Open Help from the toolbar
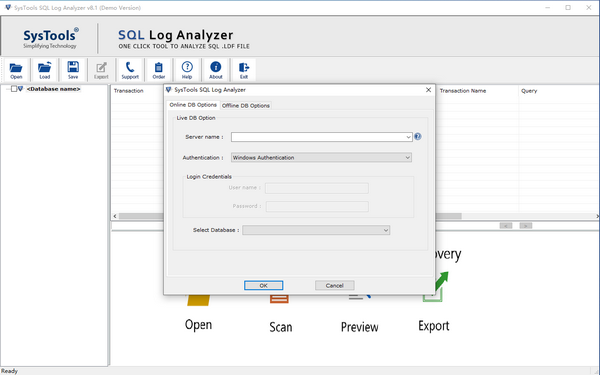Screen dimensions: 600x375 187,70
